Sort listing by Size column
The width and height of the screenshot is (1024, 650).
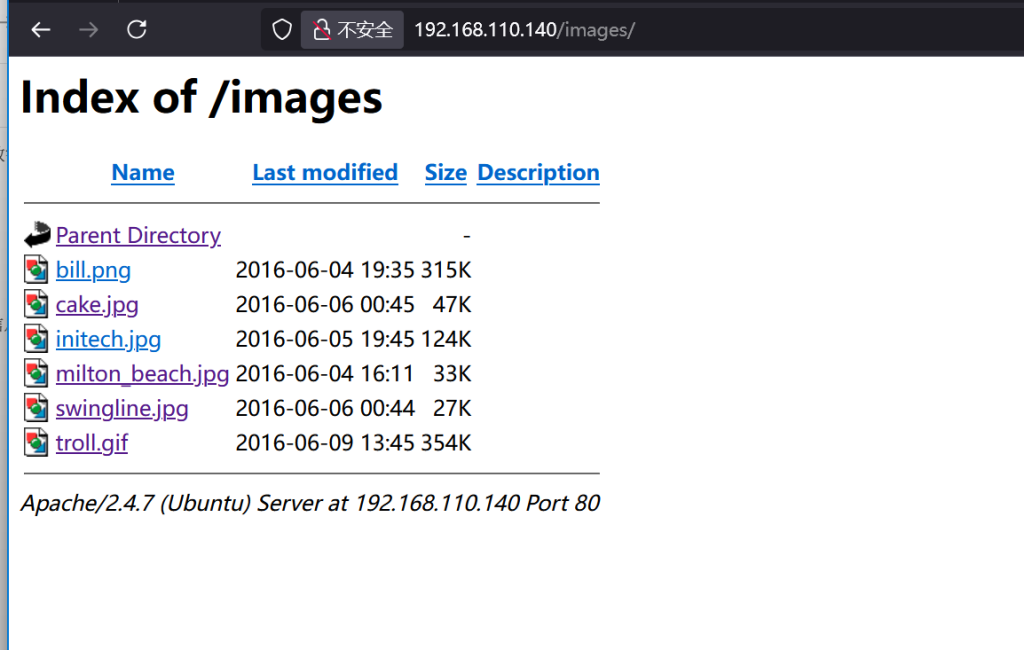coord(446,173)
